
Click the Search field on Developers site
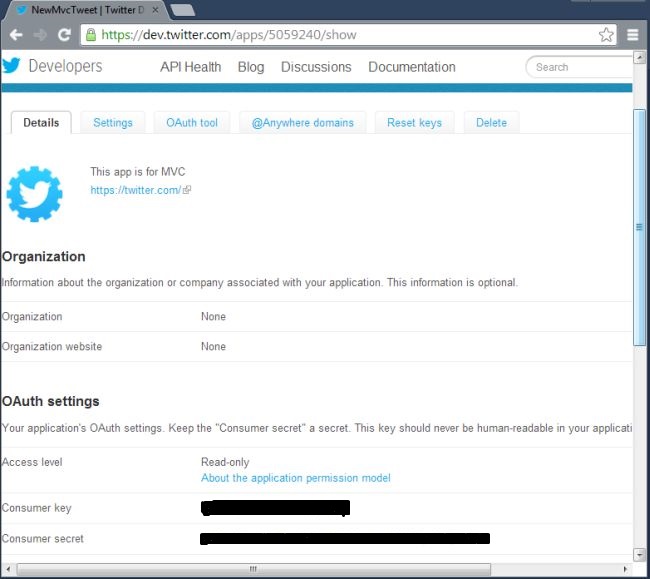coord(580,67)
